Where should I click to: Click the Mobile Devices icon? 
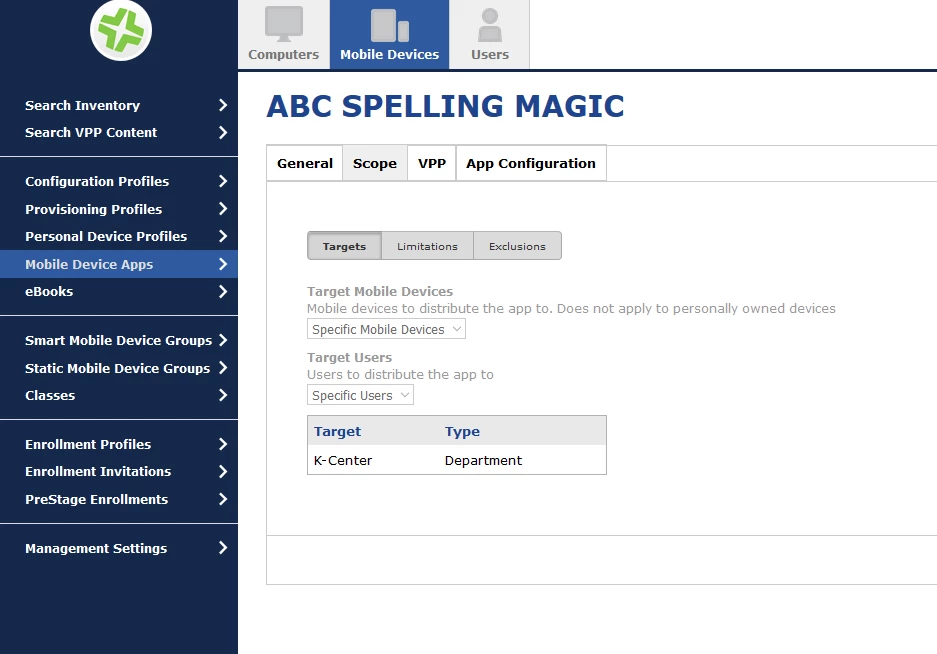[x=390, y=25]
